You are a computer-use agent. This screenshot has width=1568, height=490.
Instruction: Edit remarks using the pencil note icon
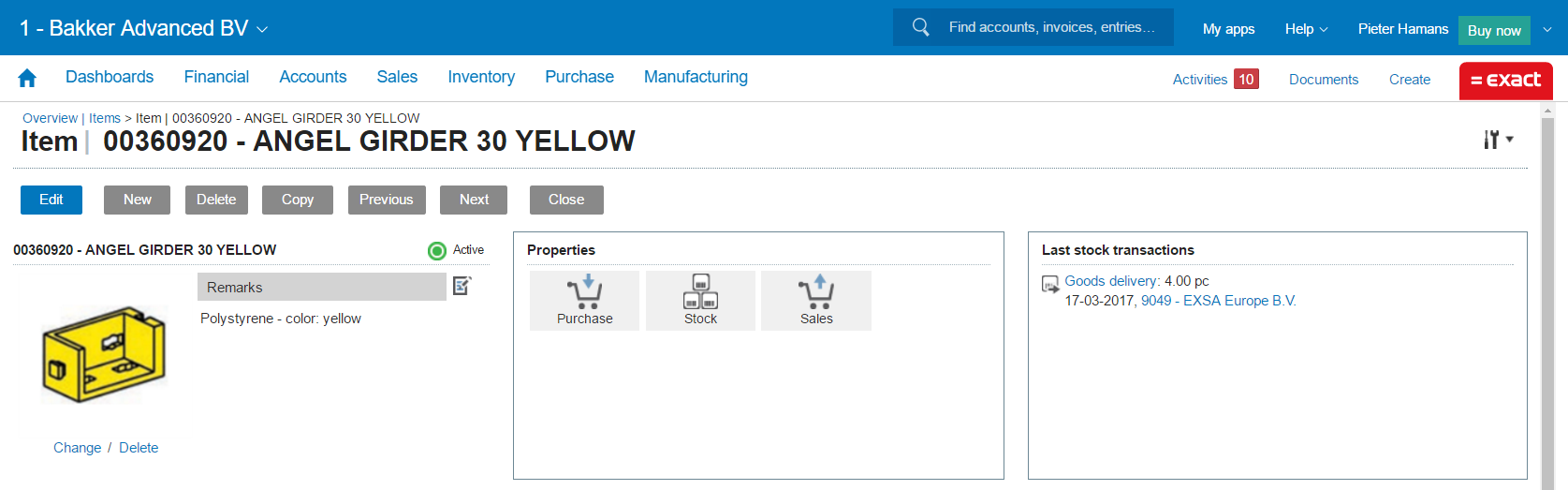coord(462,286)
